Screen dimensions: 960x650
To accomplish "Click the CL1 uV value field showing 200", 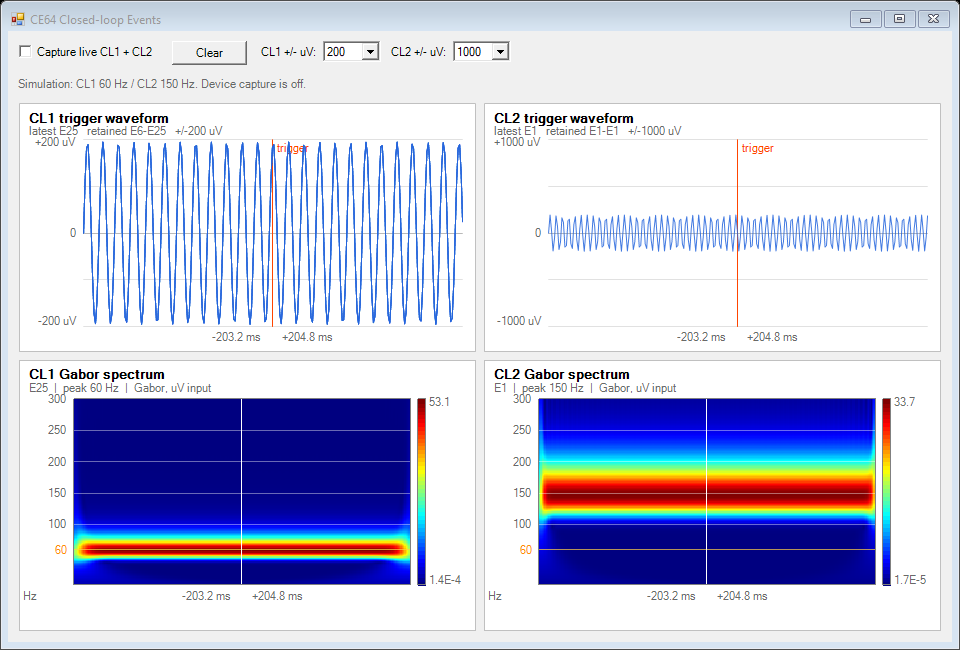I will coord(343,52).
